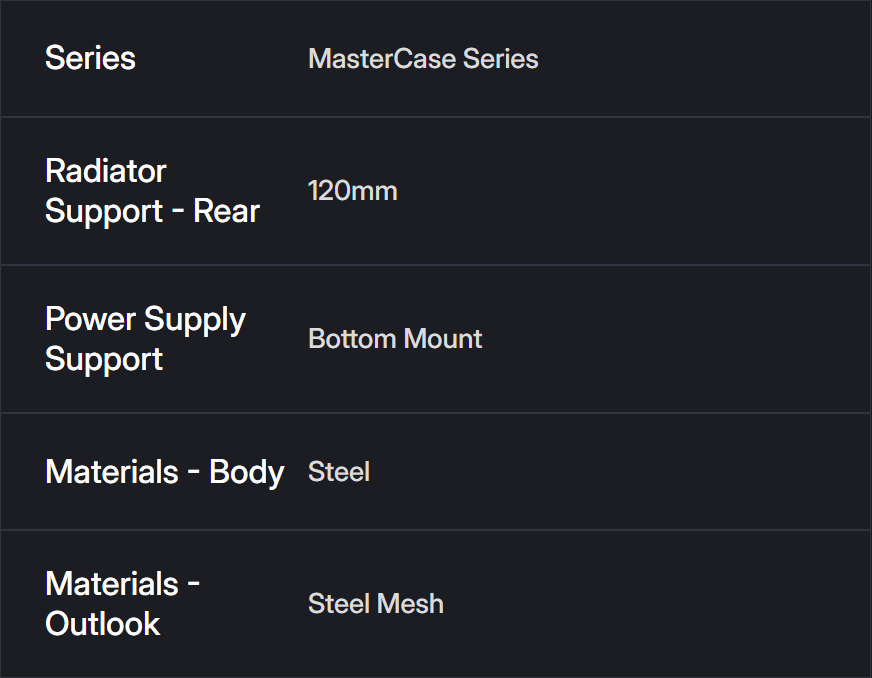Click the divider below the Radiator Support row
872x678 pixels.
pos(436,265)
